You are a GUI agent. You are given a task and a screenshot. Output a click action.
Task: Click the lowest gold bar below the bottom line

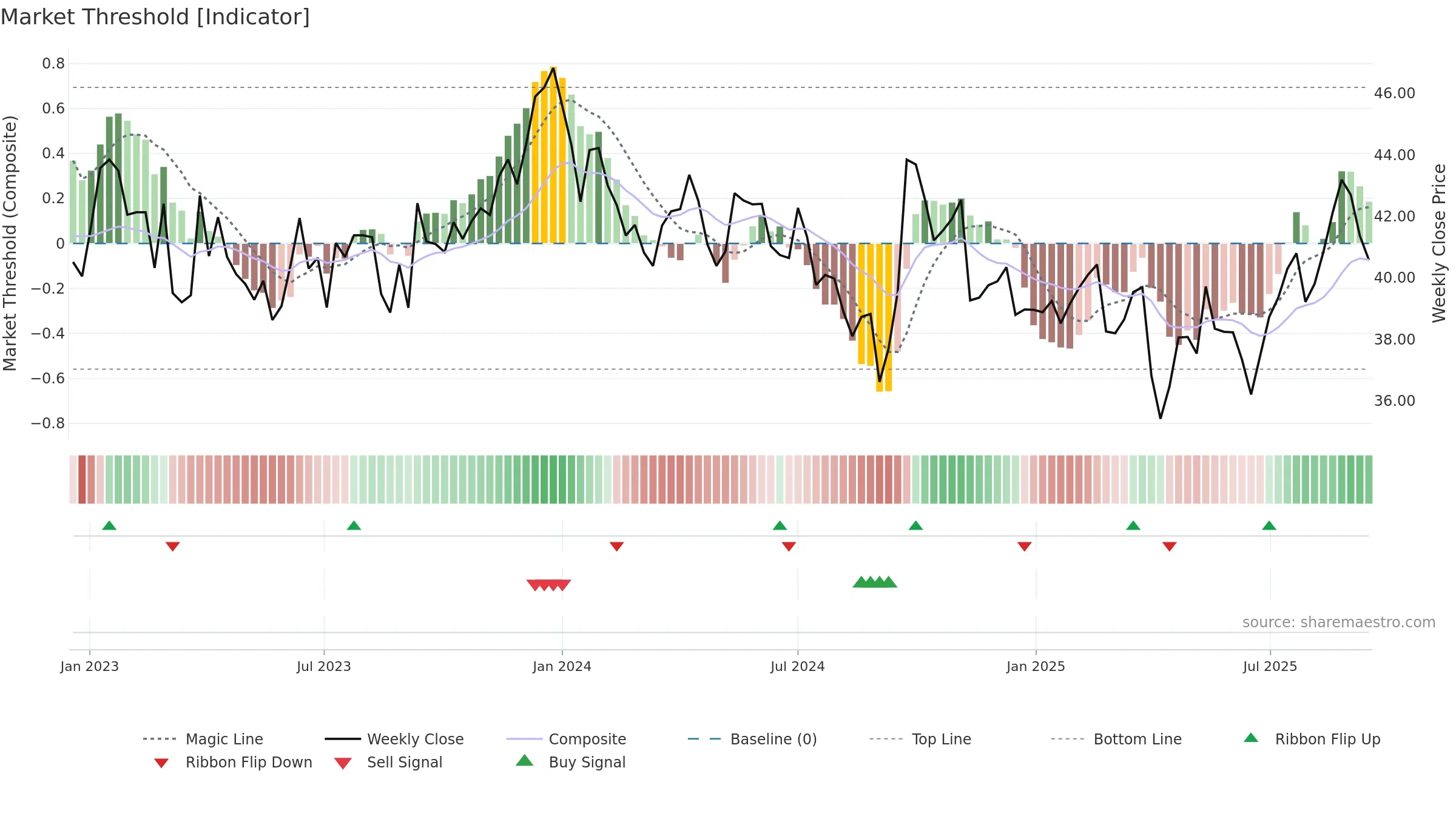(879, 317)
